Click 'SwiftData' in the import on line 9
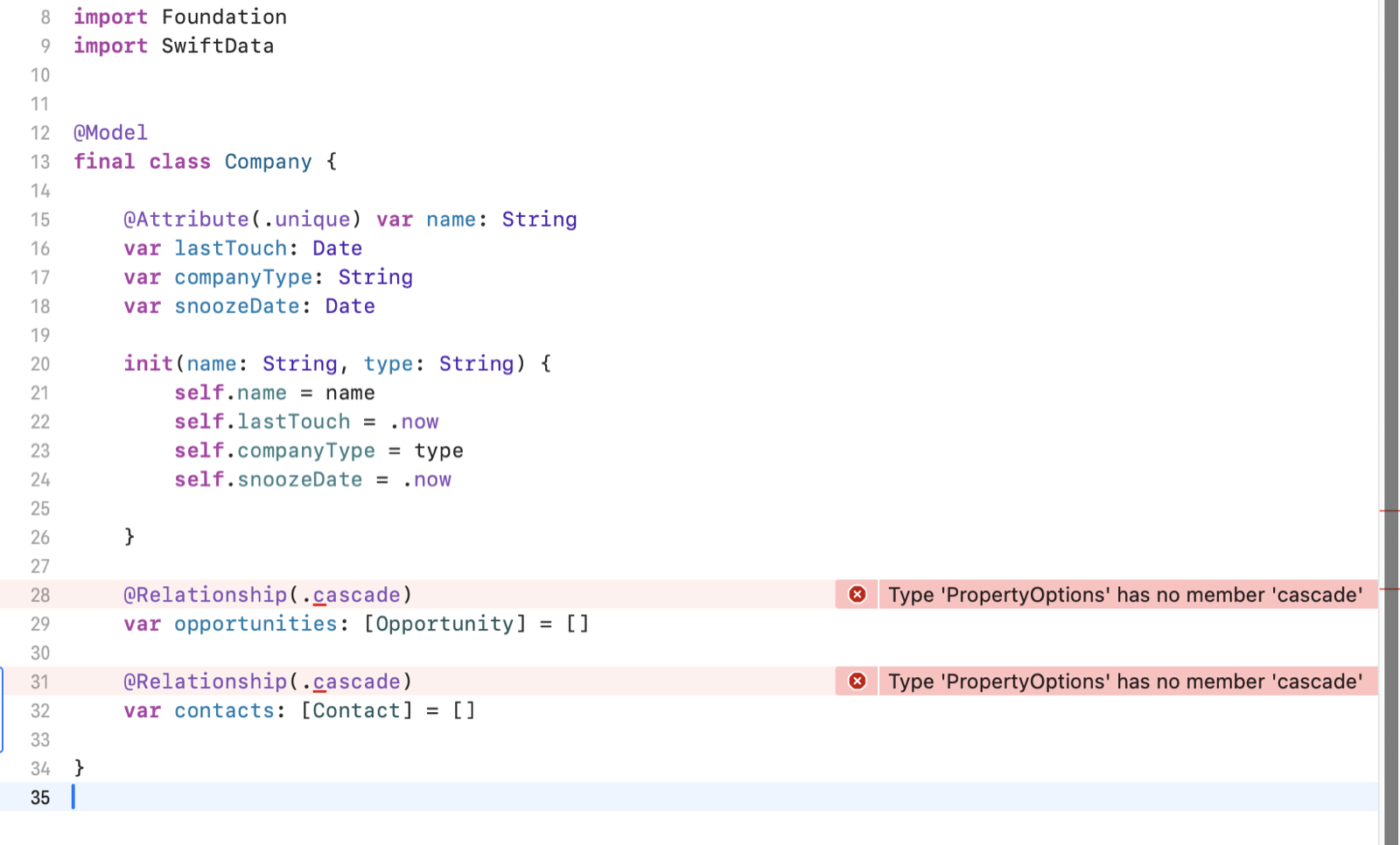 (x=218, y=45)
